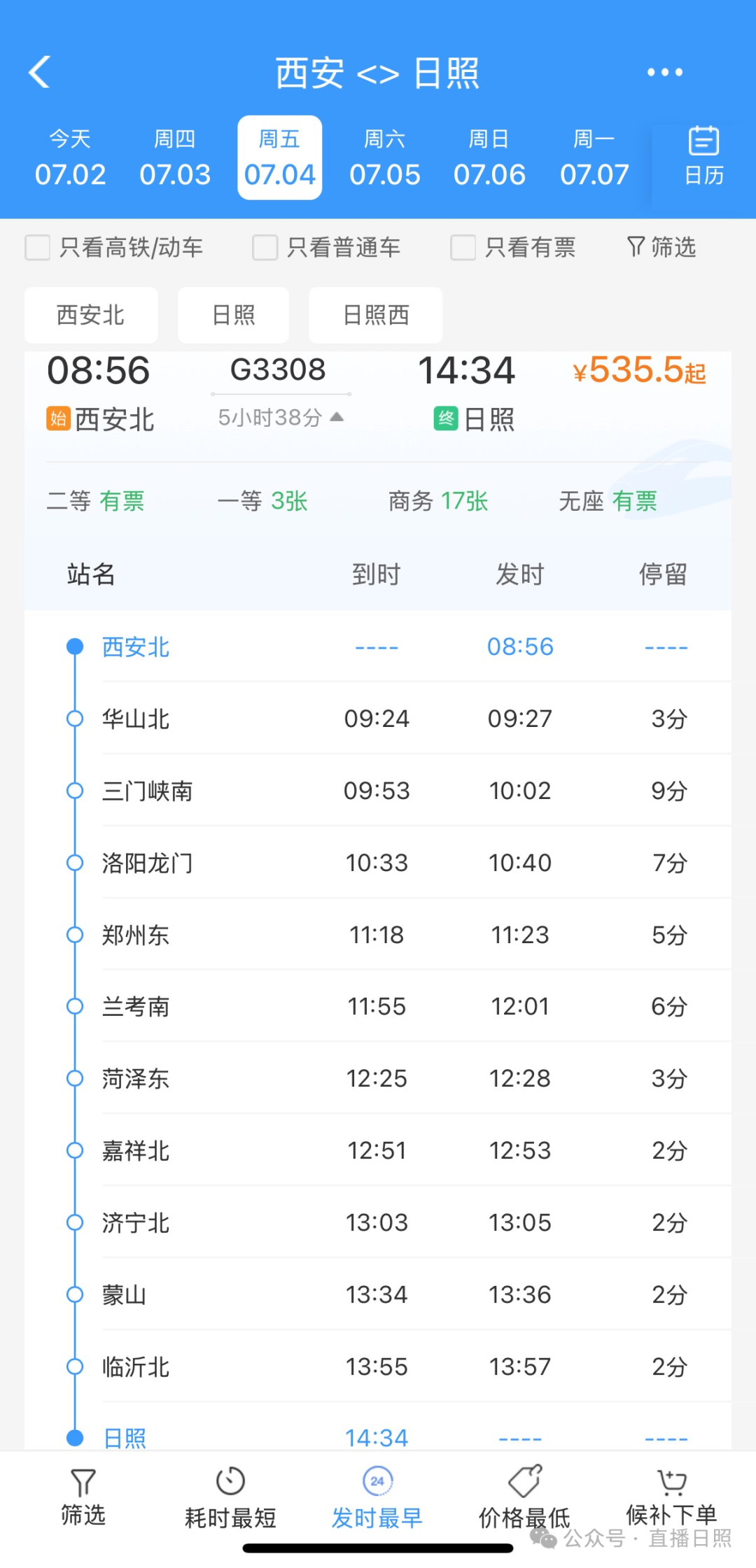Image resolution: width=756 pixels, height=1568 pixels.
Task: Open the three-dot more options menu
Action: 664,72
